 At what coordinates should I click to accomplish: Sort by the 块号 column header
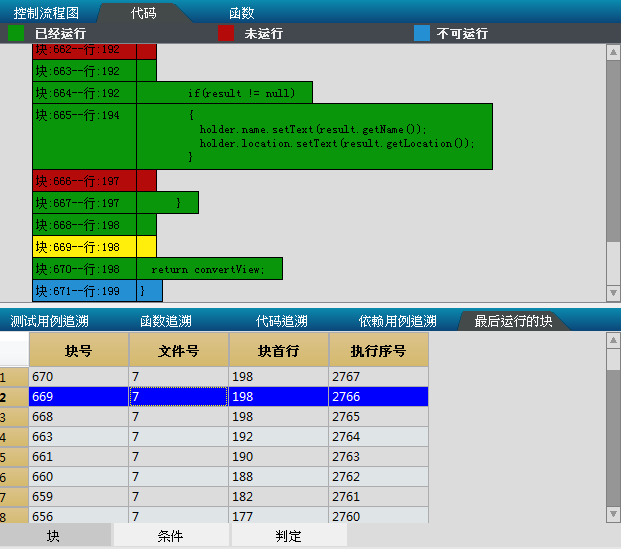point(79,350)
